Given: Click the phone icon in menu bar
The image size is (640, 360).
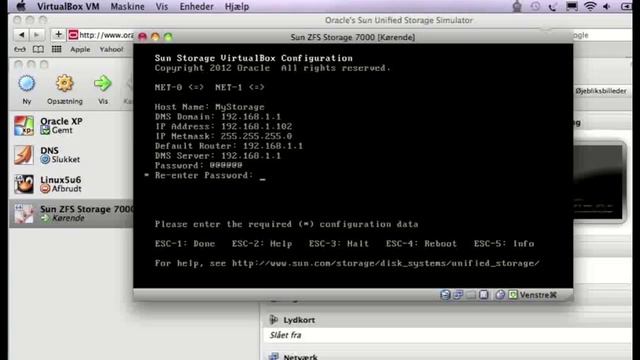Looking at the screenshot, I should 552,6.
